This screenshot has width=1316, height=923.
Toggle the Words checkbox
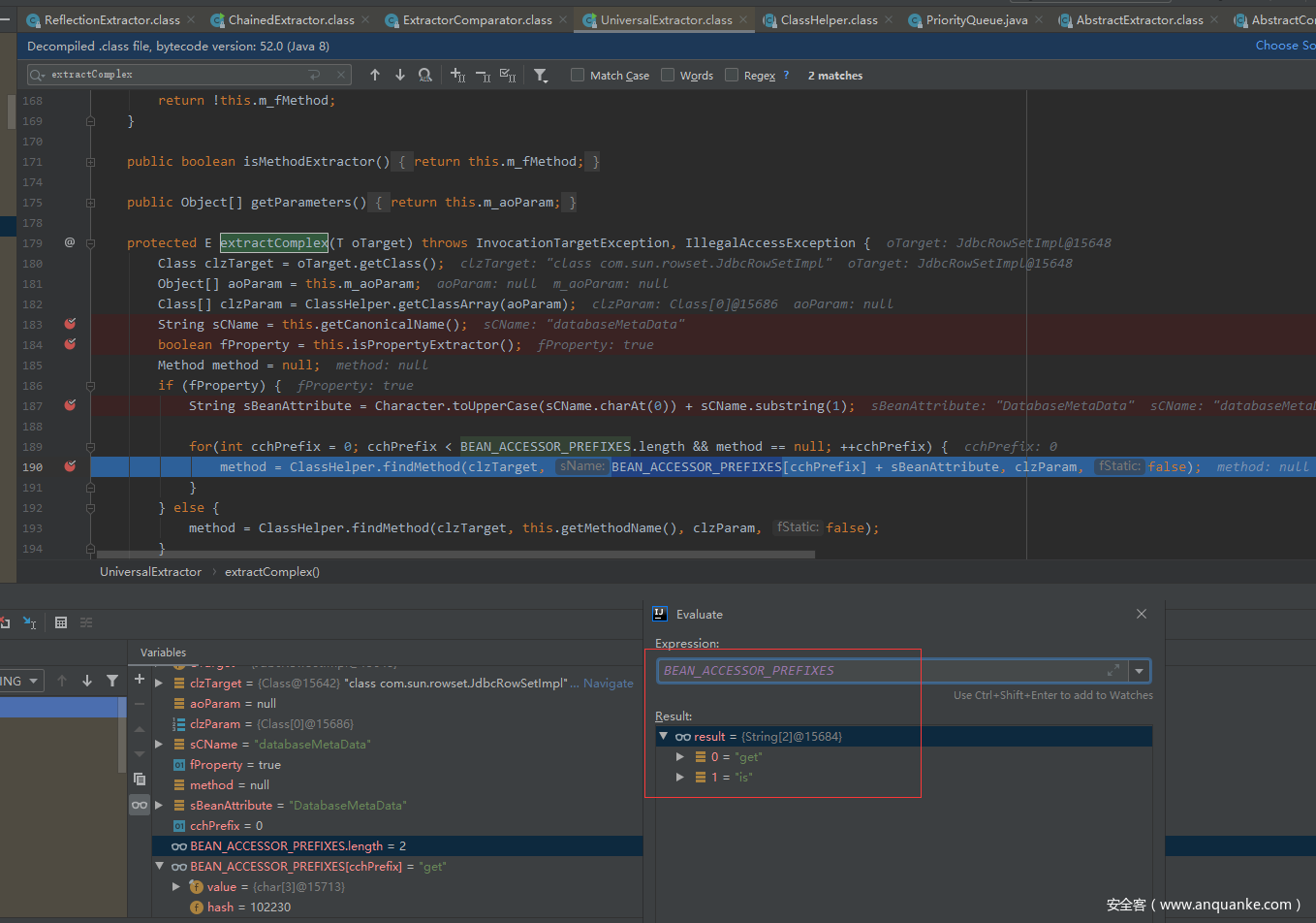(x=668, y=75)
